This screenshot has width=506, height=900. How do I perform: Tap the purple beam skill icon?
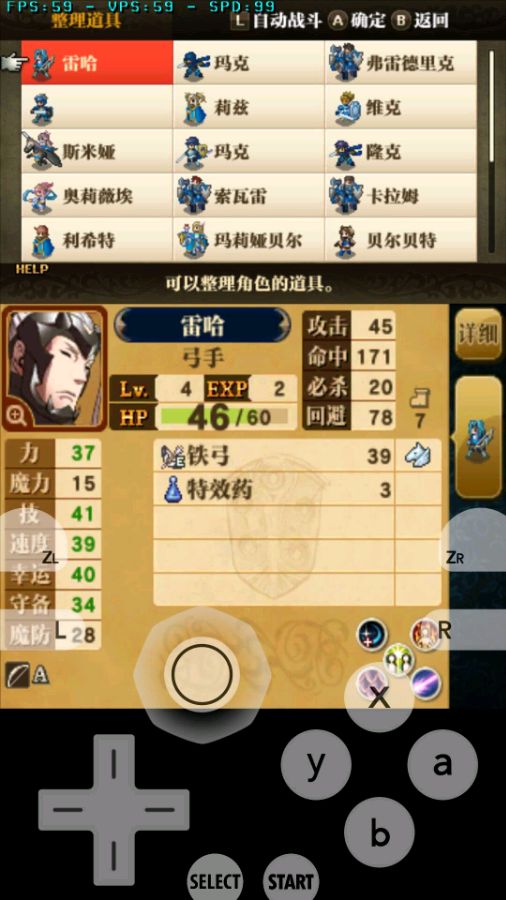coord(426,683)
